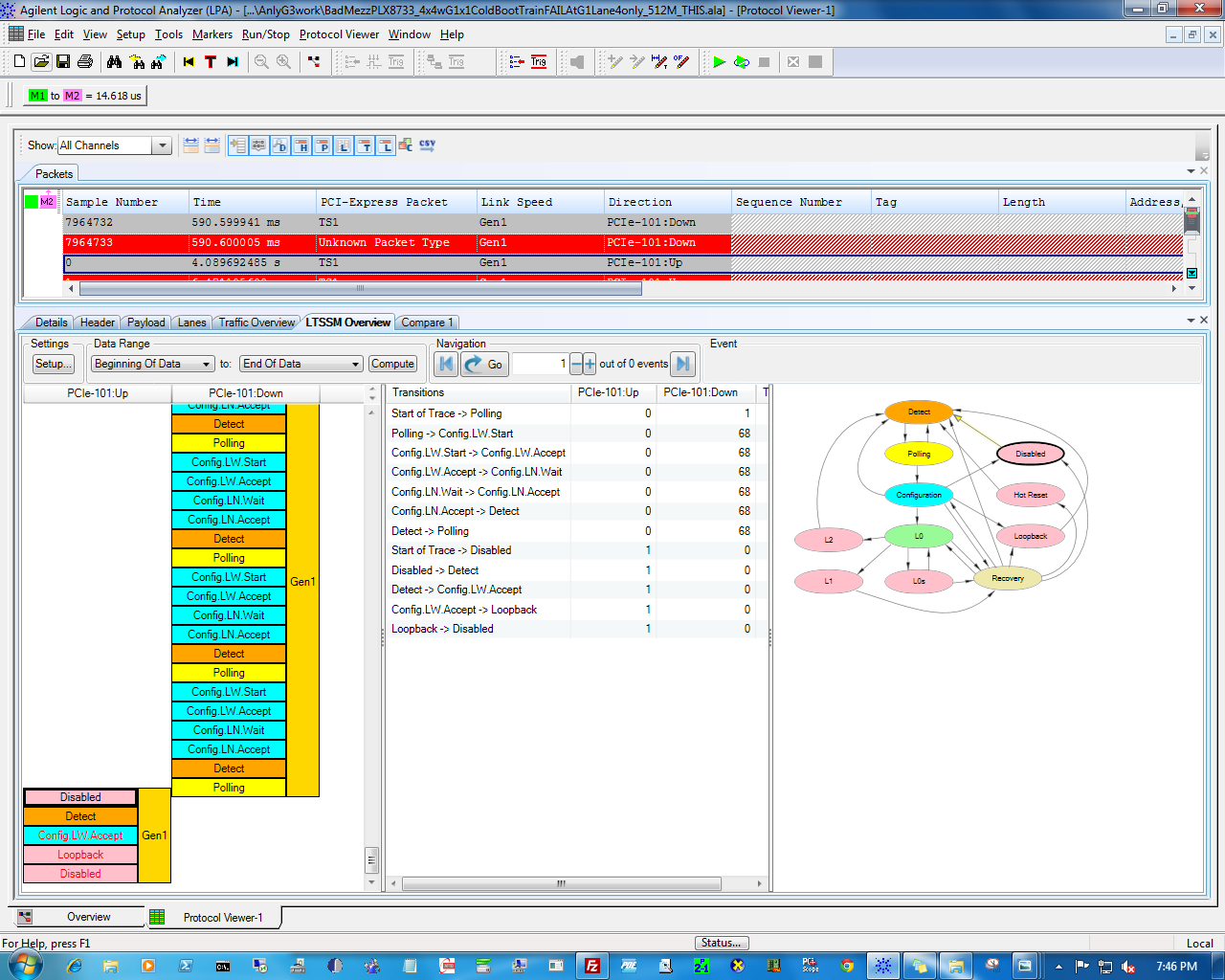1225x980 pixels.
Task: Open the Show All Channels dropdown
Action: [162, 145]
